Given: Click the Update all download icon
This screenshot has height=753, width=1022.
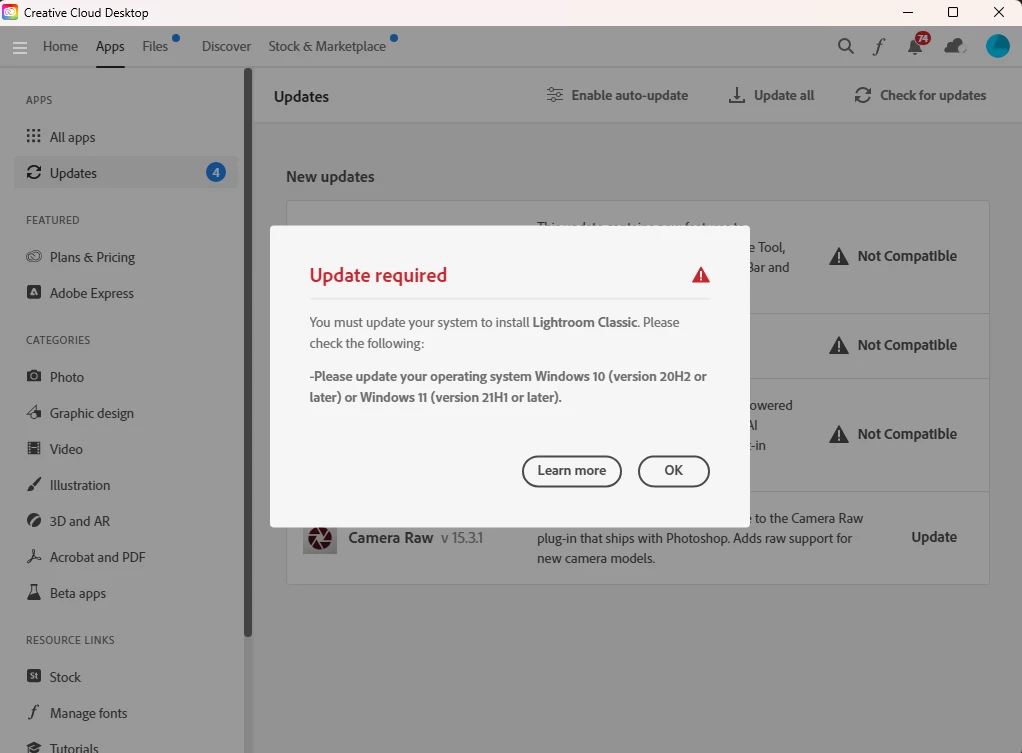Looking at the screenshot, I should click(x=737, y=95).
